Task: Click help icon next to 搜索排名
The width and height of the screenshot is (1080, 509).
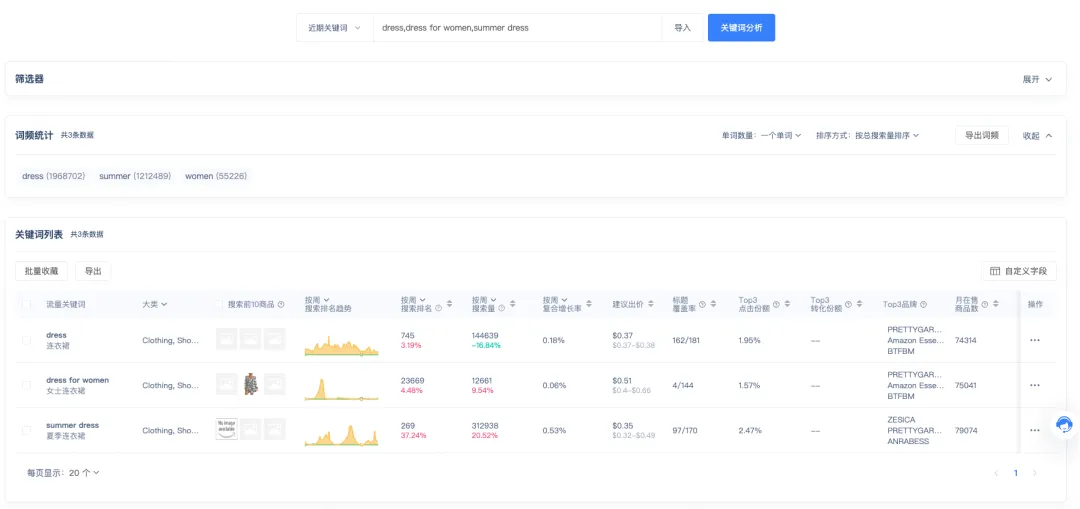Action: tap(438, 308)
